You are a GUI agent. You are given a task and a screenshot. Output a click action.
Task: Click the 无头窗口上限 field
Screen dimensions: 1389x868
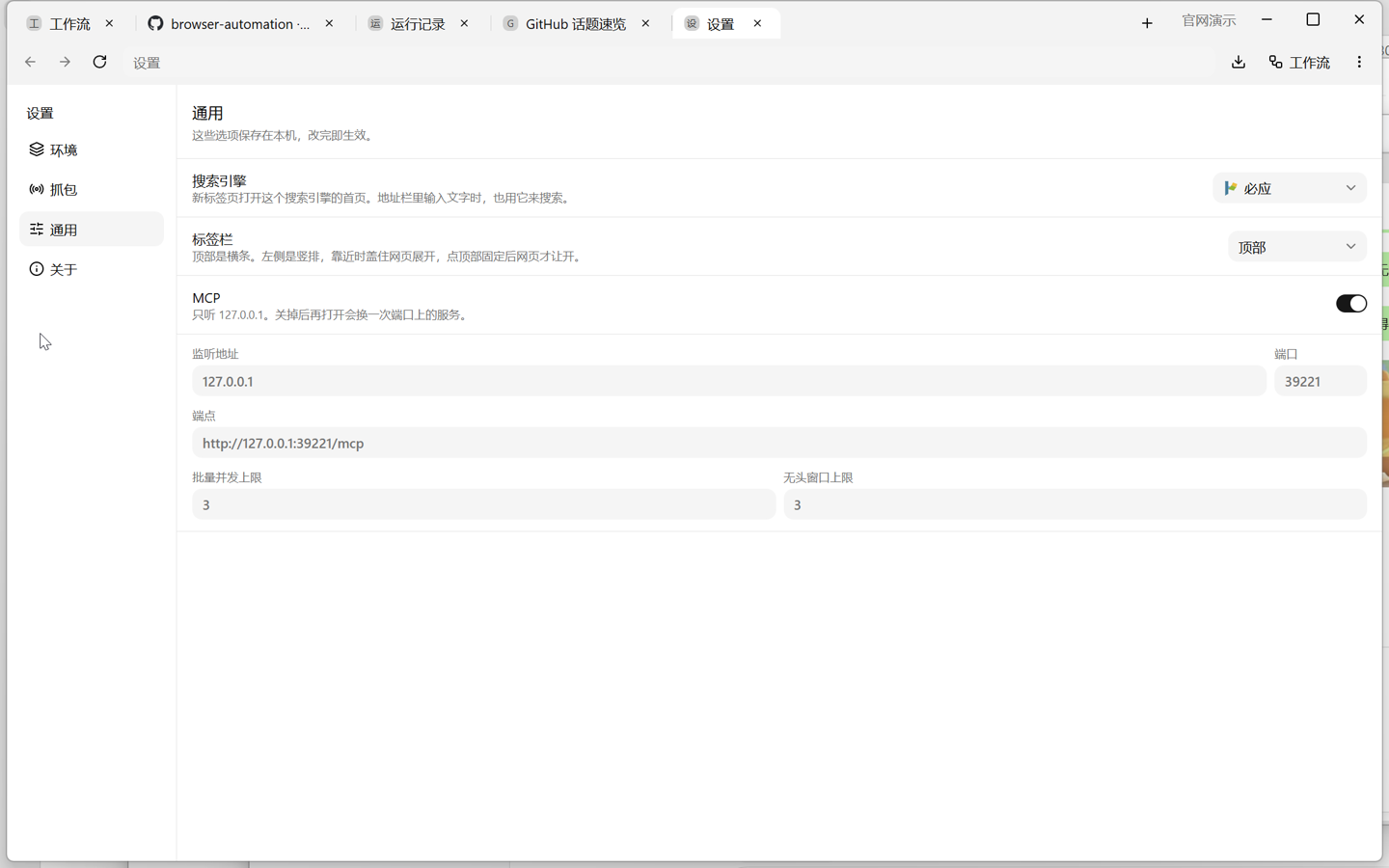[x=1075, y=504]
